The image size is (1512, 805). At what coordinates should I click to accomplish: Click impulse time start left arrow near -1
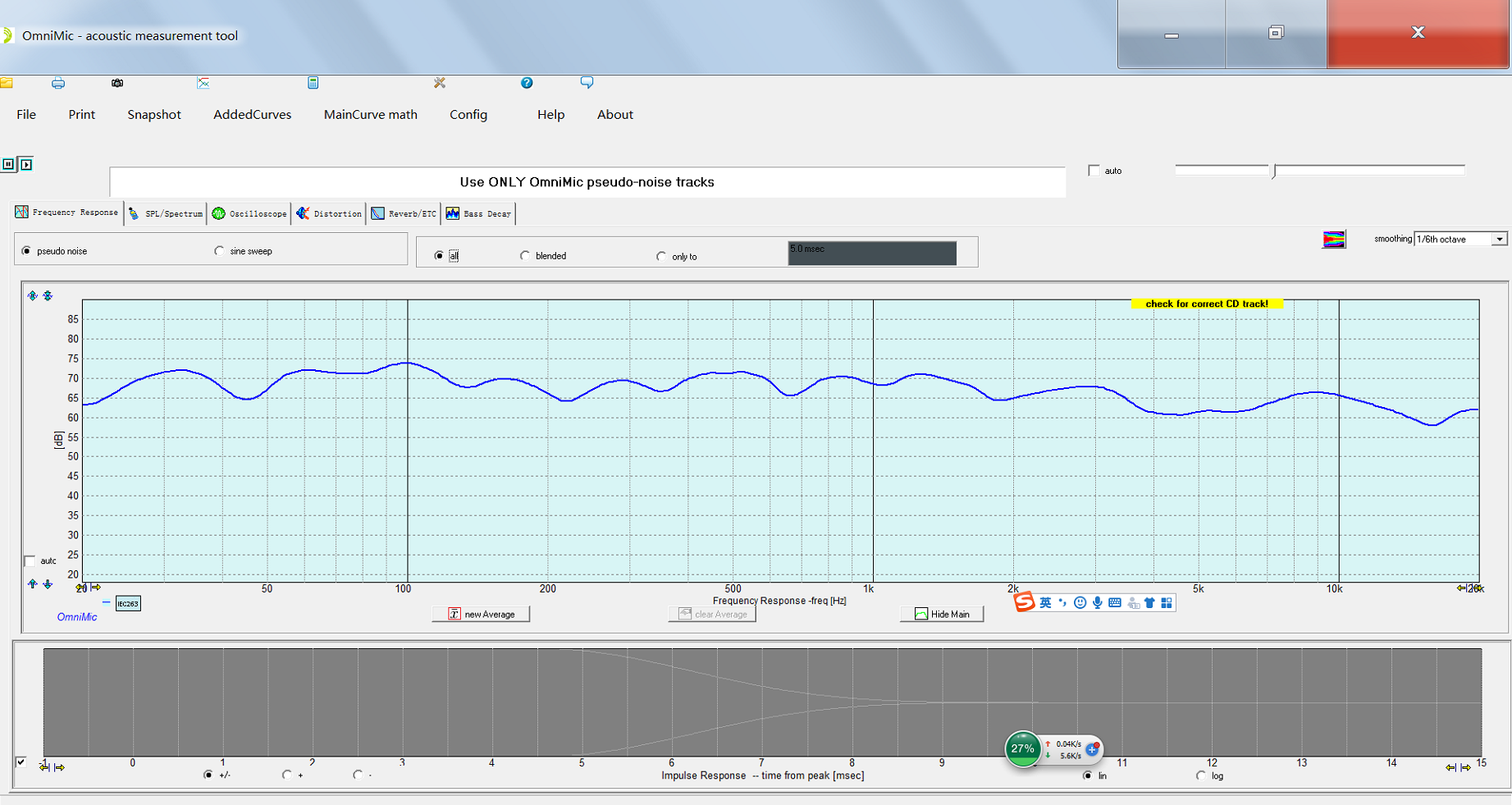point(44,767)
